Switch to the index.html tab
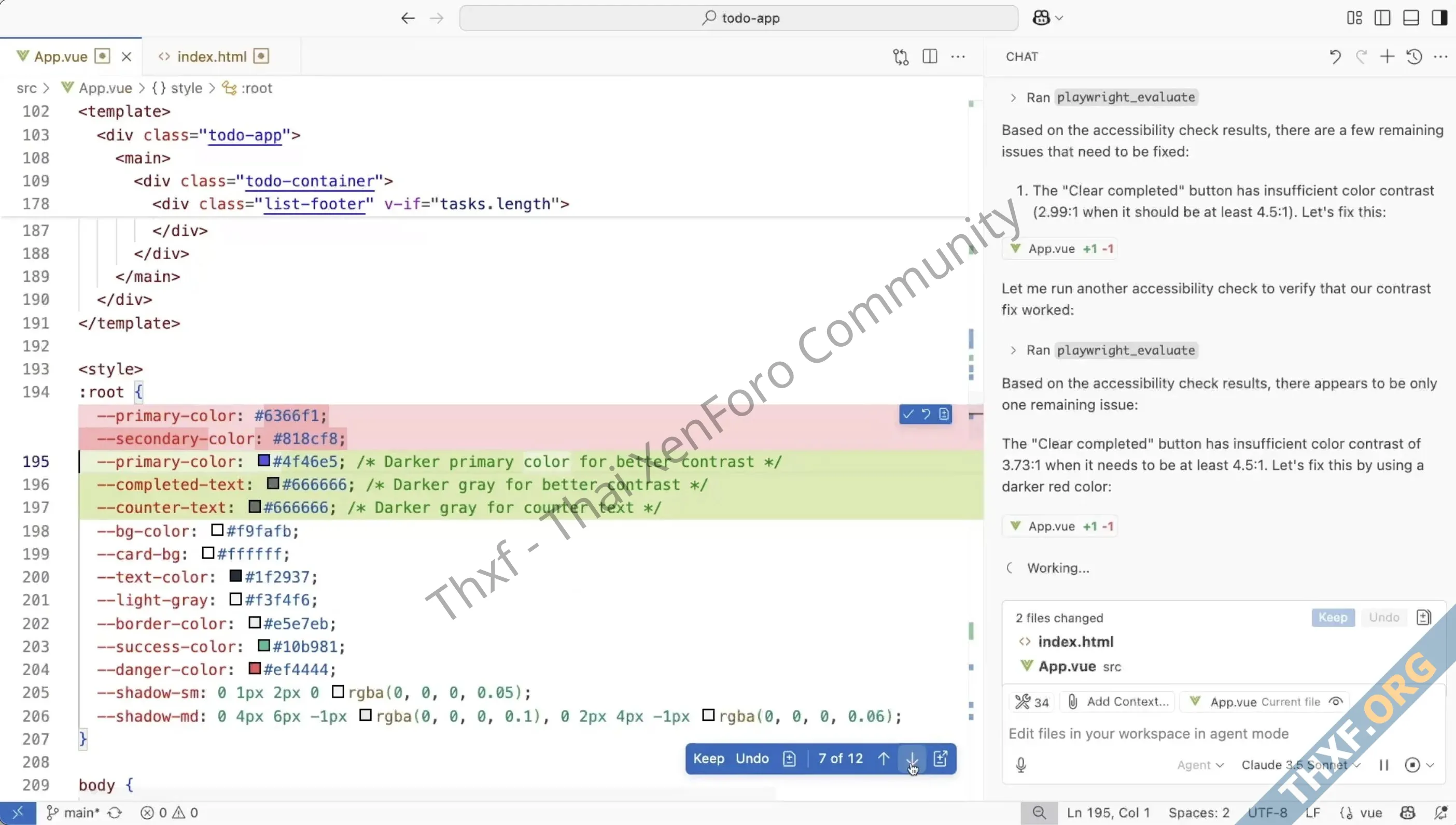 tap(212, 56)
